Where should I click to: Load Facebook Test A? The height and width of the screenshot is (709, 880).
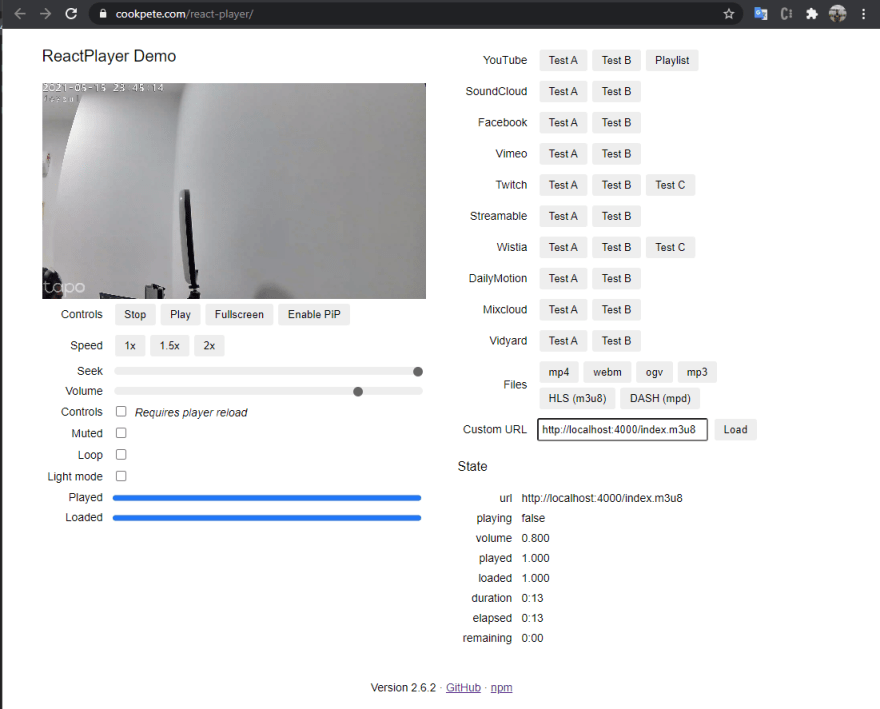tap(563, 122)
